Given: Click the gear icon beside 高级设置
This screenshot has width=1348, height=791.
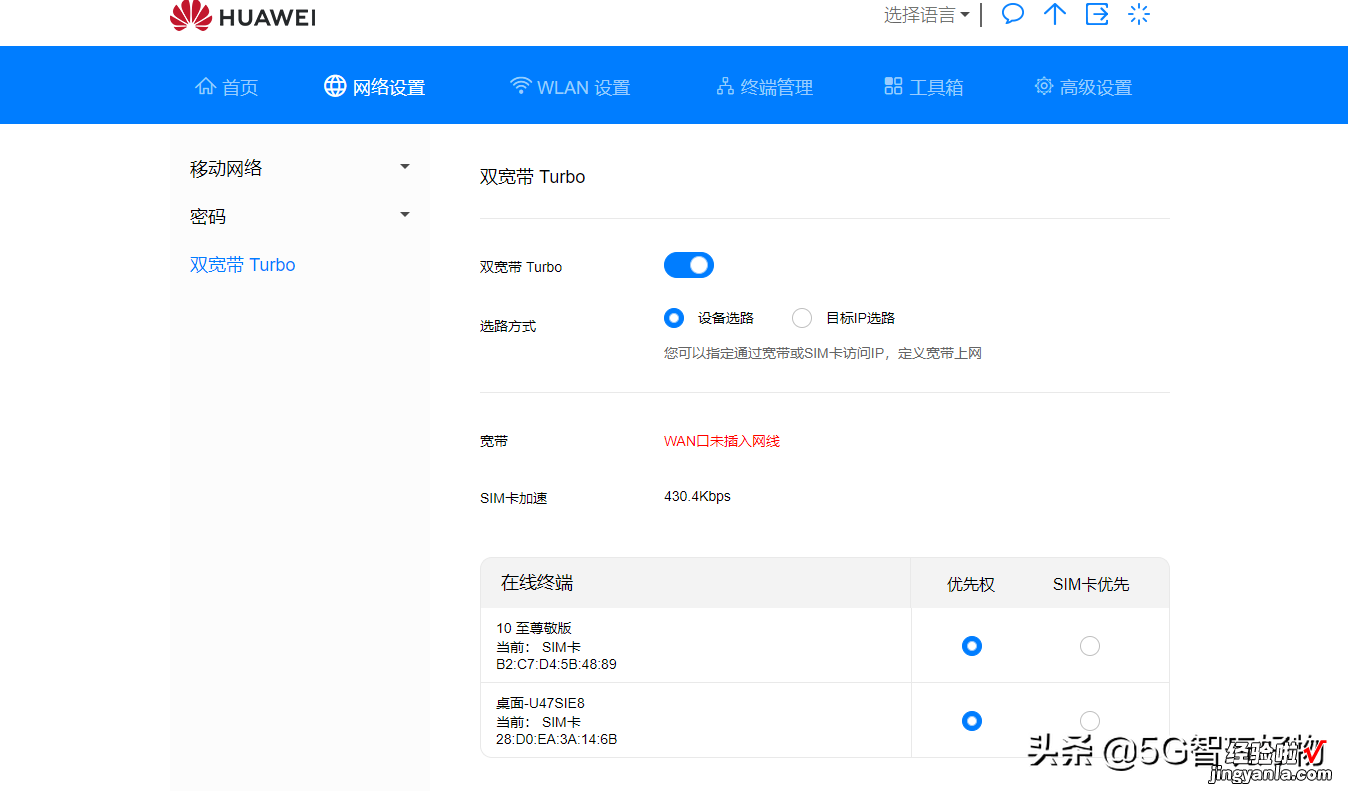Looking at the screenshot, I should tap(1044, 86).
